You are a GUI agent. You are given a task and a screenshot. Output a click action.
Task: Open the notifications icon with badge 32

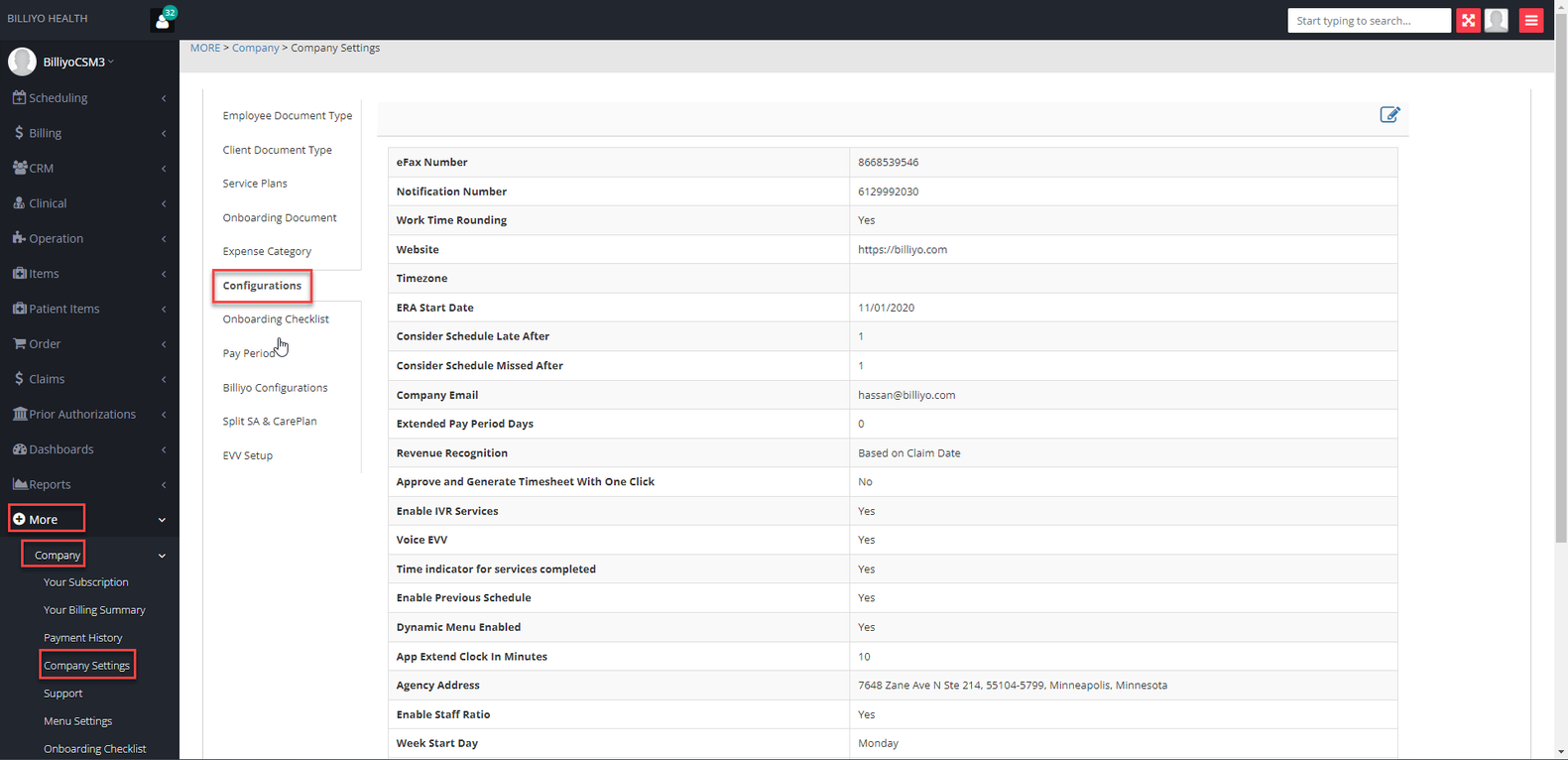point(163,20)
